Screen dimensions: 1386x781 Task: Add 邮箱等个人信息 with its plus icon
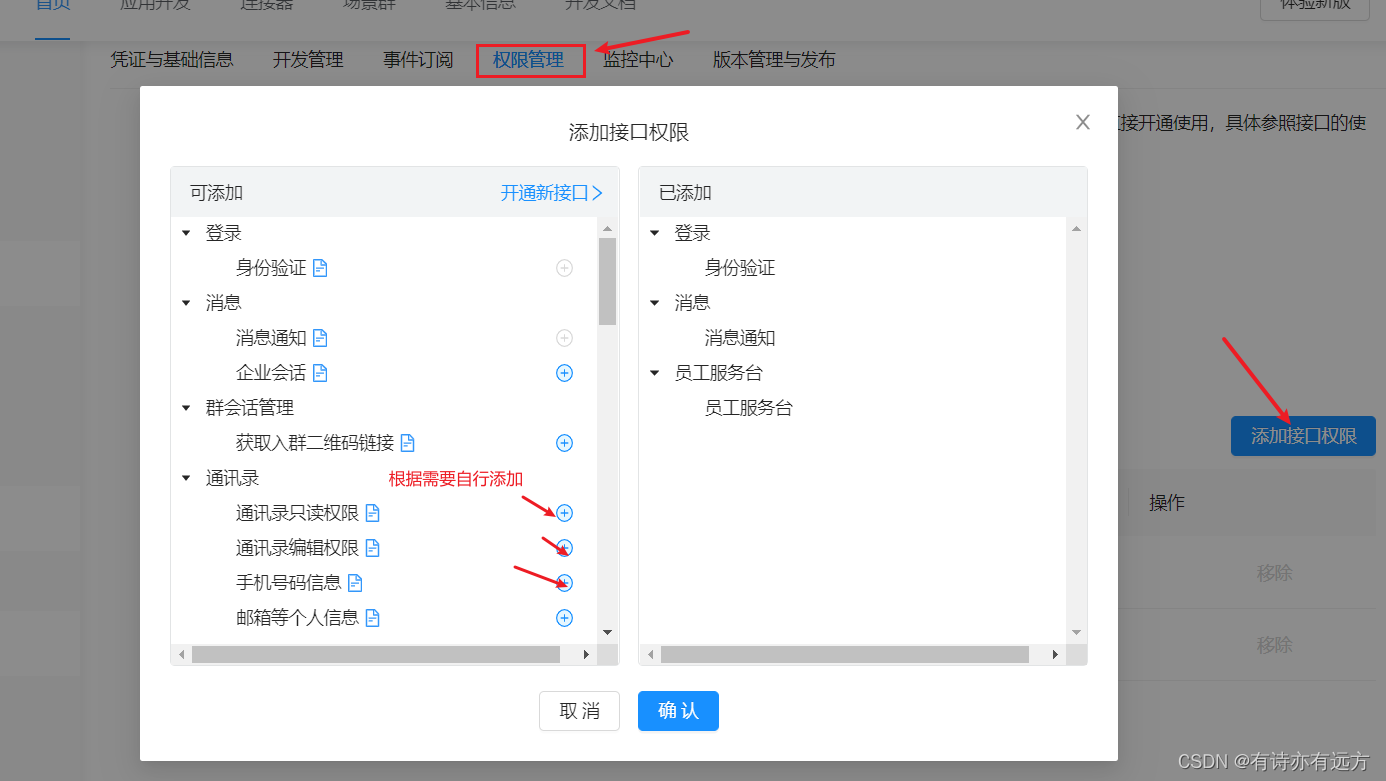click(x=564, y=618)
